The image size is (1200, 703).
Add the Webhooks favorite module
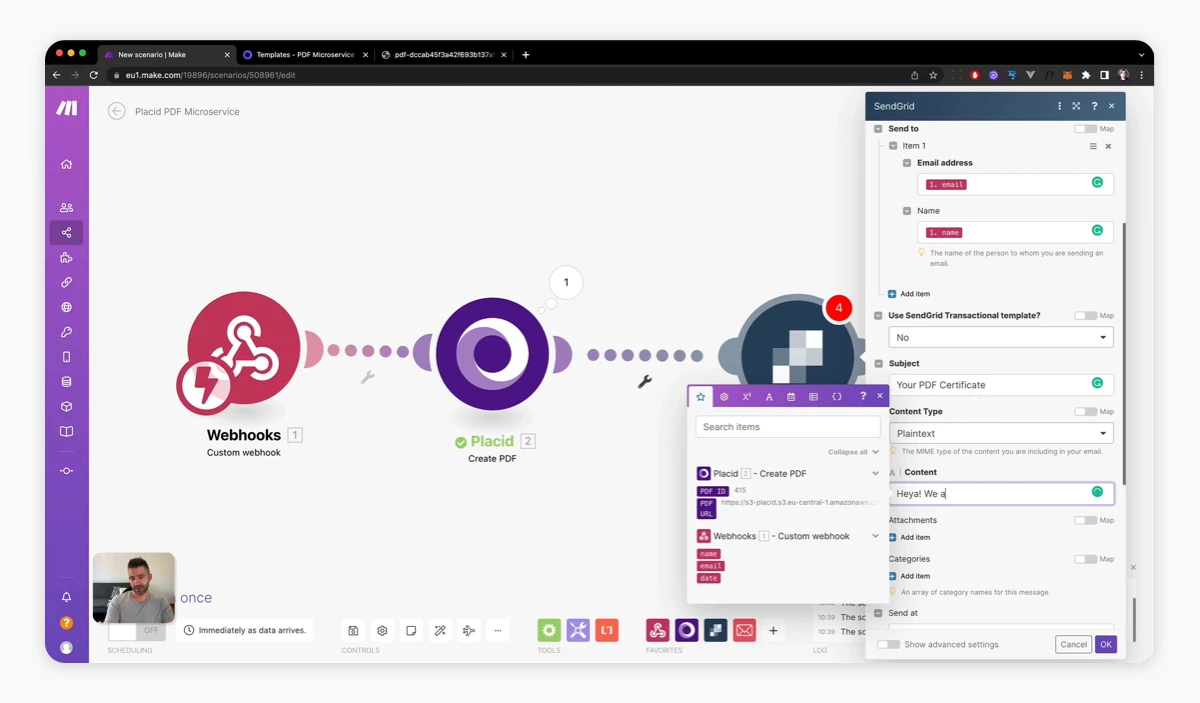click(657, 630)
